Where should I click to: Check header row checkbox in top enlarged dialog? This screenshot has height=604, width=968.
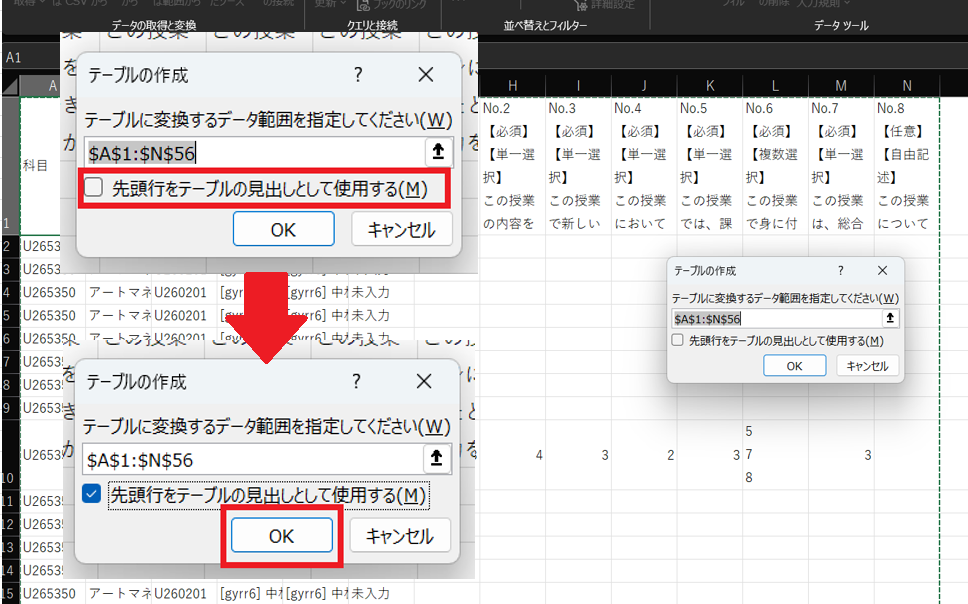[94, 188]
